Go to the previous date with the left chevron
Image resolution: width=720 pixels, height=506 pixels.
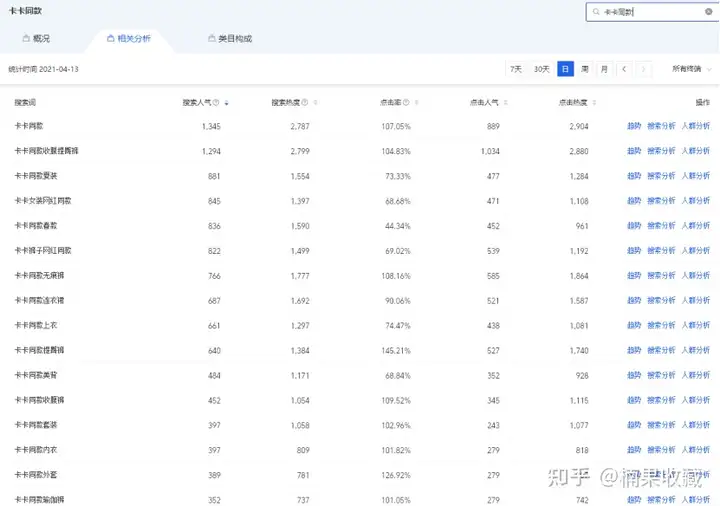point(624,69)
